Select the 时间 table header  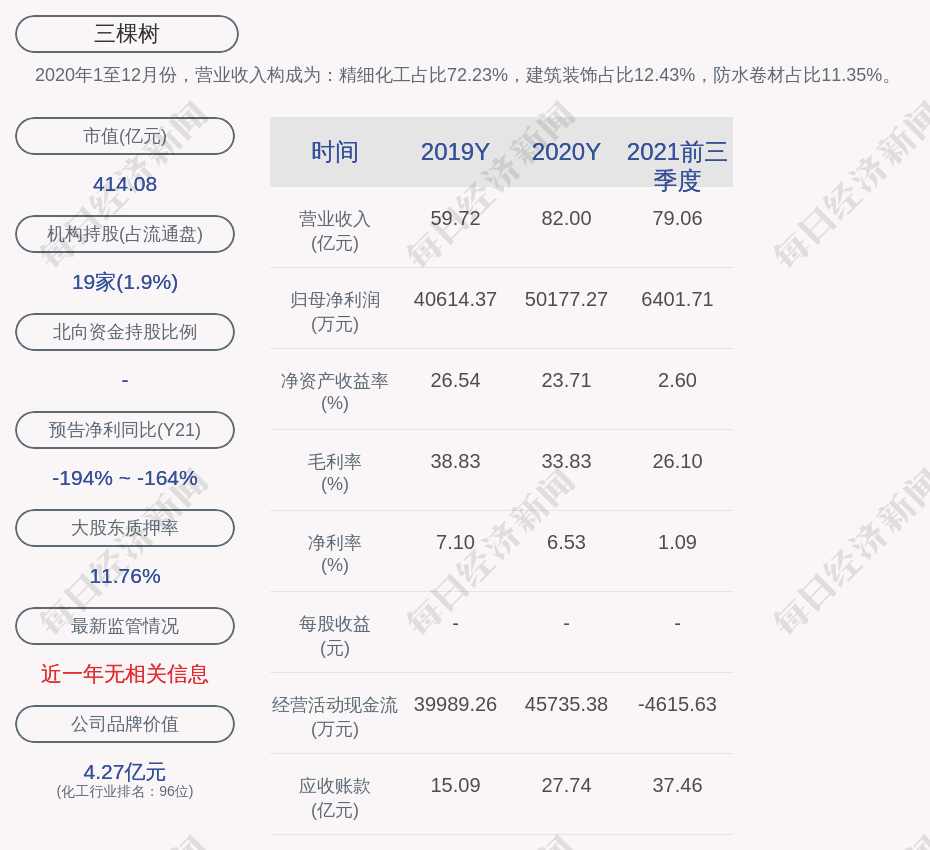tap(335, 152)
